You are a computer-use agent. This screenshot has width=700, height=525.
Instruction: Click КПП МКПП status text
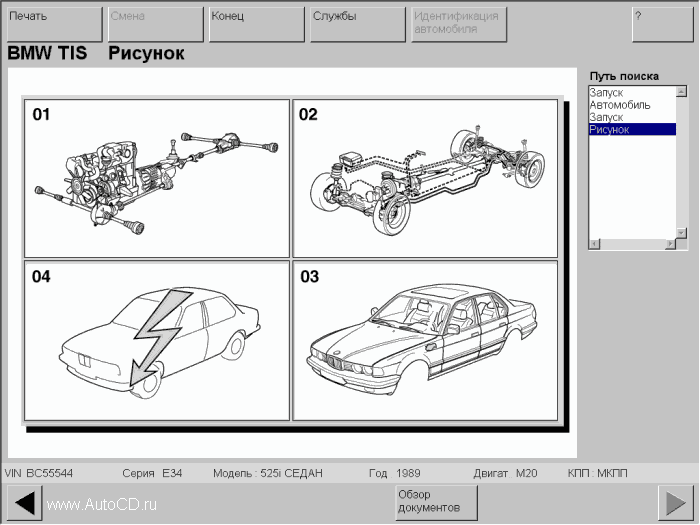597,473
